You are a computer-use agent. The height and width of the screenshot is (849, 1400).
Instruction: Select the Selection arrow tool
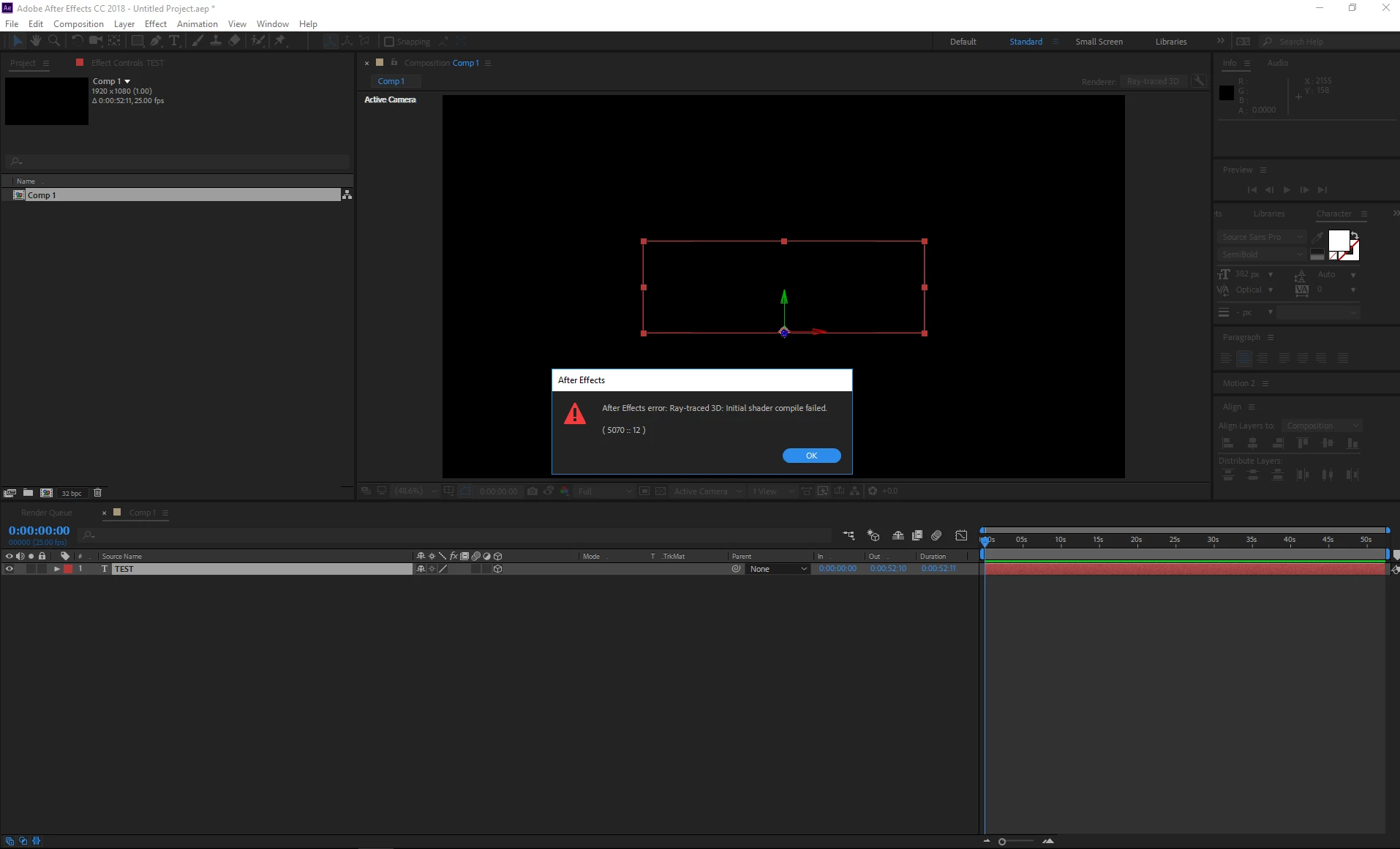[18, 41]
